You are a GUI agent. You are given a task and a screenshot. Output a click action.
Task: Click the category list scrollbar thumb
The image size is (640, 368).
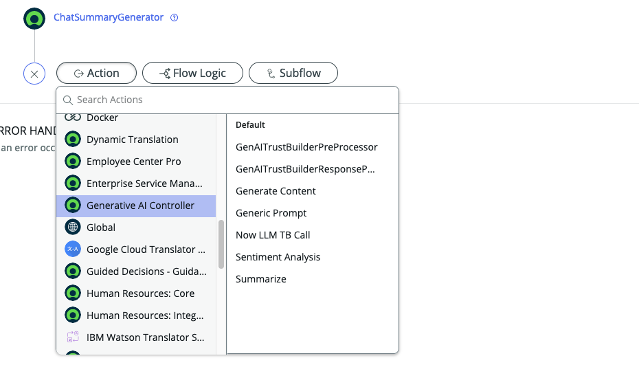coord(221,244)
